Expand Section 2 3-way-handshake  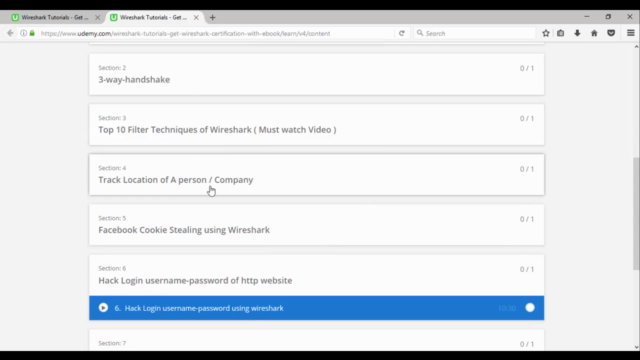click(x=317, y=74)
